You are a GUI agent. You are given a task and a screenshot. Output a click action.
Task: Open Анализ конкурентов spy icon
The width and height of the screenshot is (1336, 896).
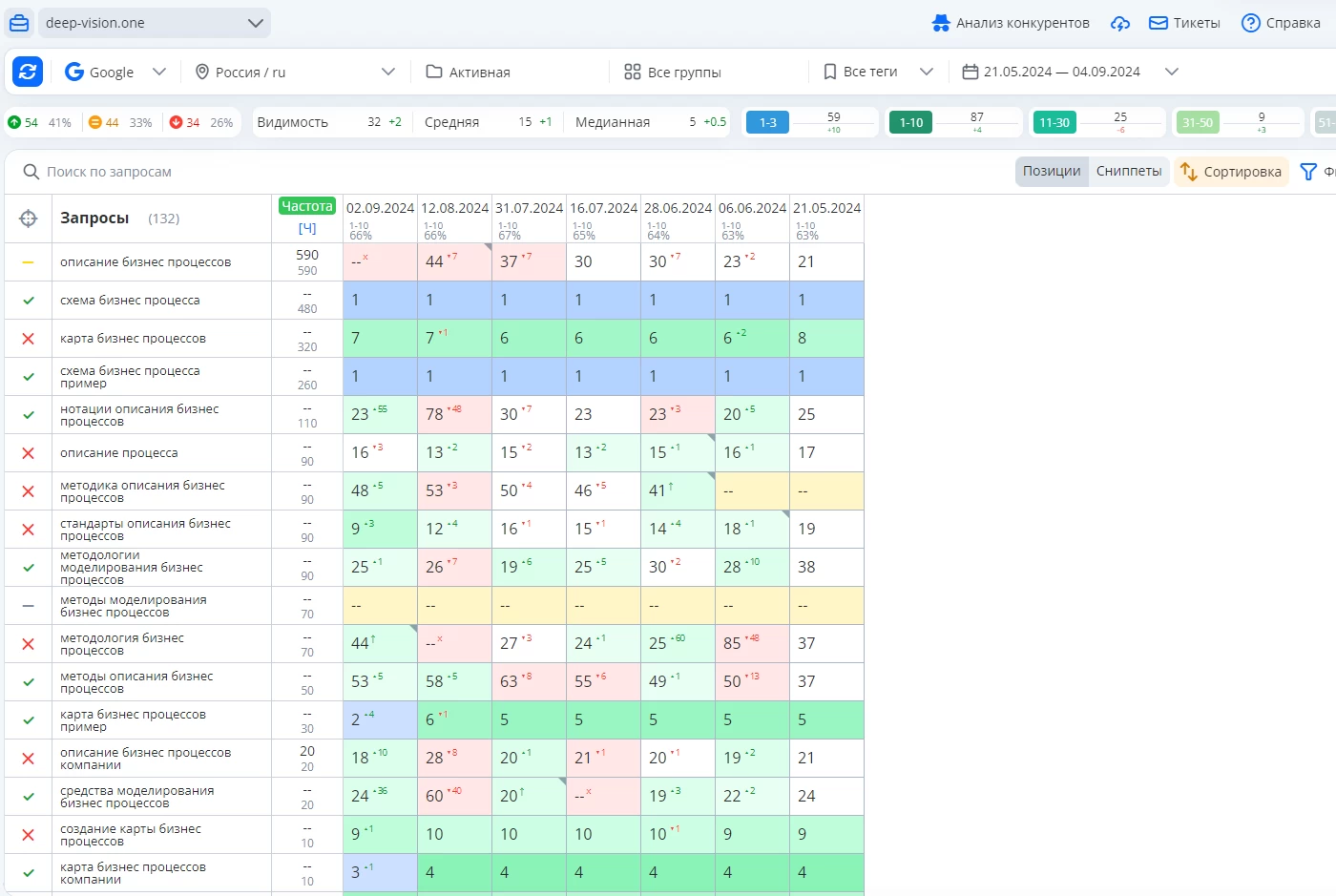point(941,23)
